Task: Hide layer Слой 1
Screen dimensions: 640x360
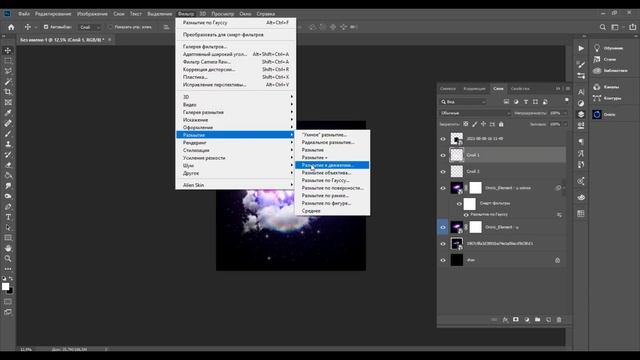Action: (443, 155)
